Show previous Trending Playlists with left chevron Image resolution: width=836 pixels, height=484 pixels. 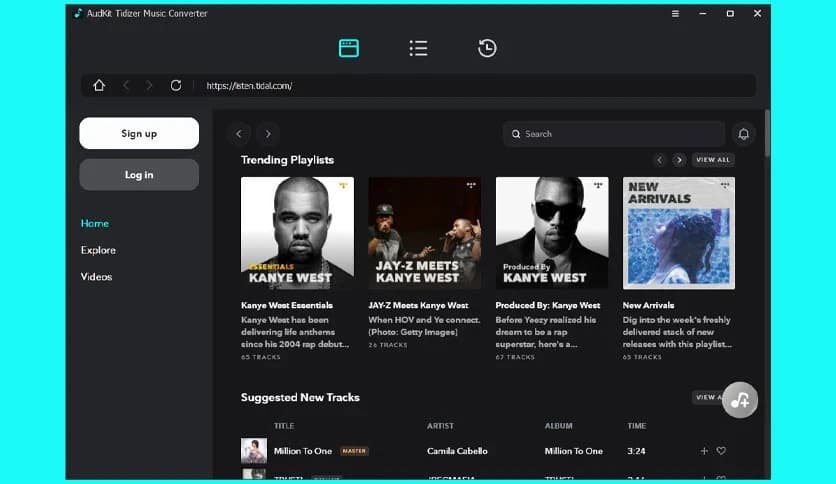660,160
